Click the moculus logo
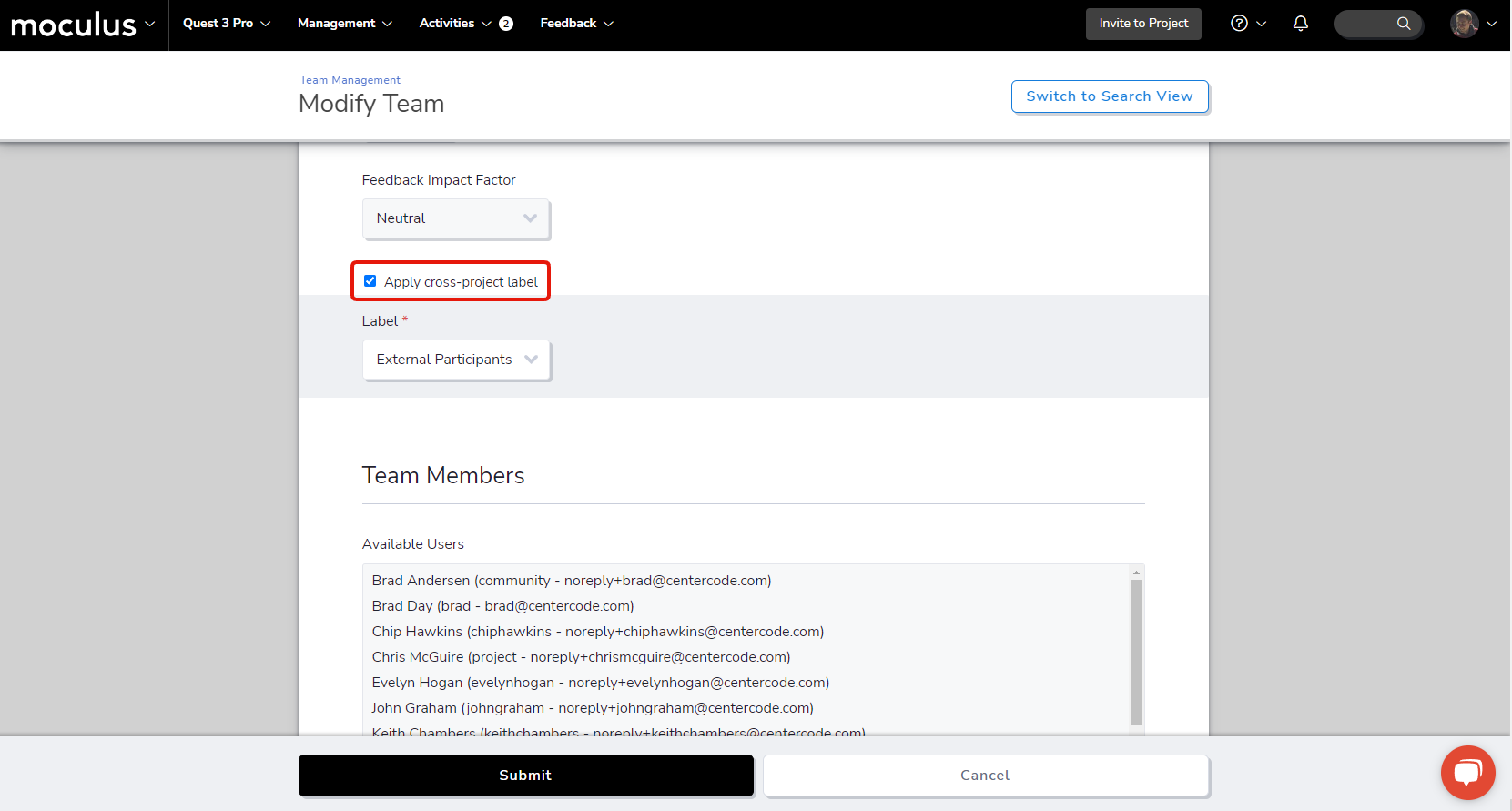The width and height of the screenshot is (1512, 811). coord(73,25)
